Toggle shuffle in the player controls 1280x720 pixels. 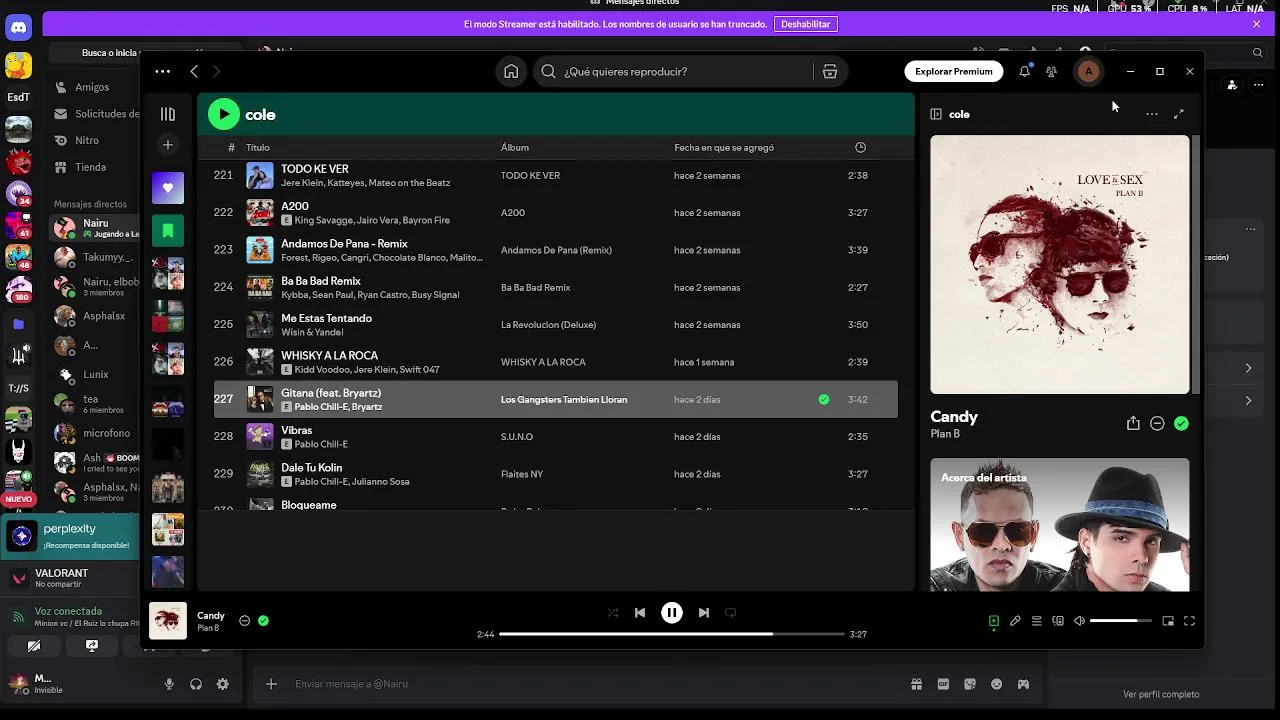[613, 613]
